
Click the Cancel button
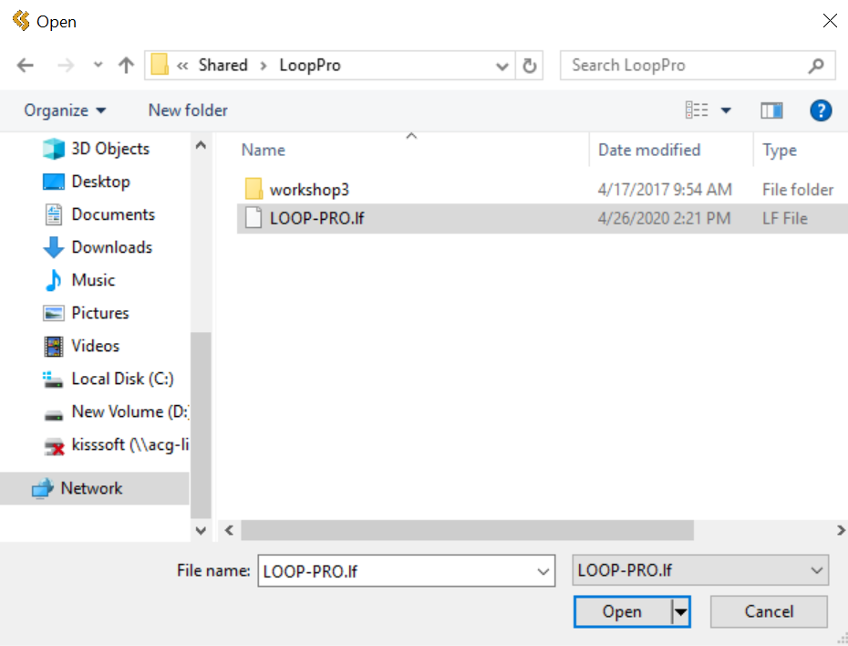(768, 612)
